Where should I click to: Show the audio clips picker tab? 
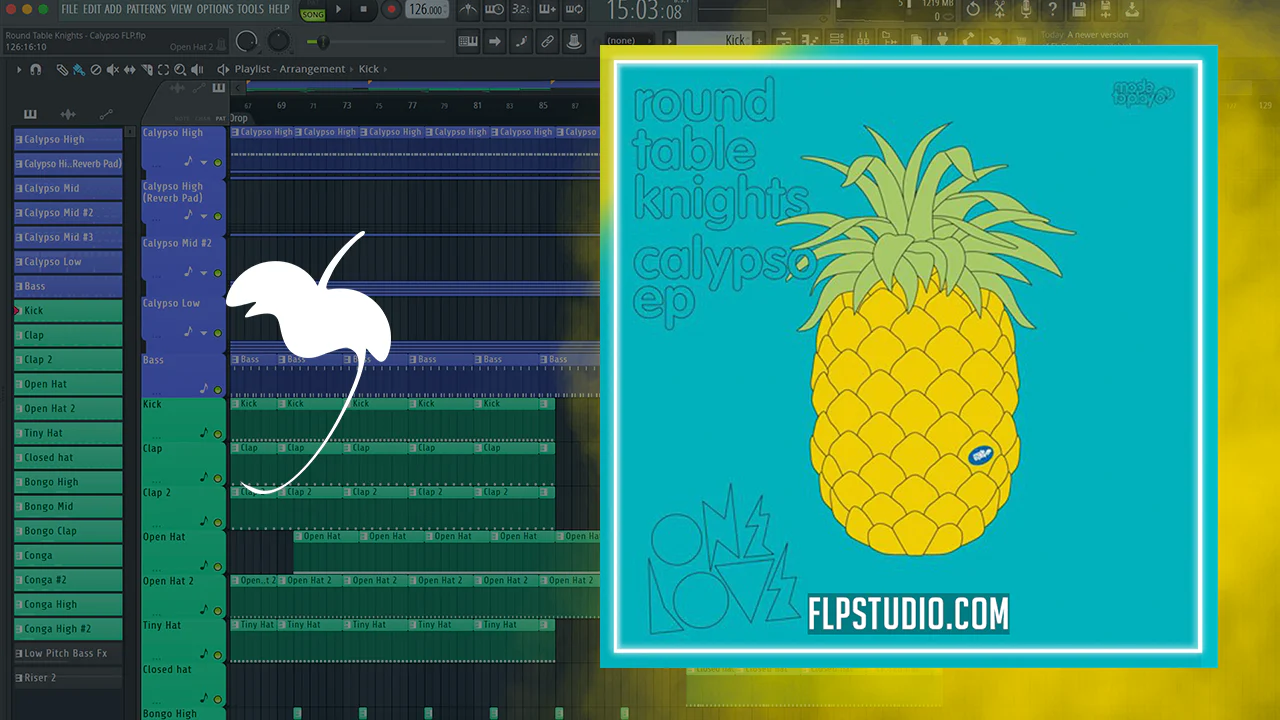pyautogui.click(x=68, y=114)
